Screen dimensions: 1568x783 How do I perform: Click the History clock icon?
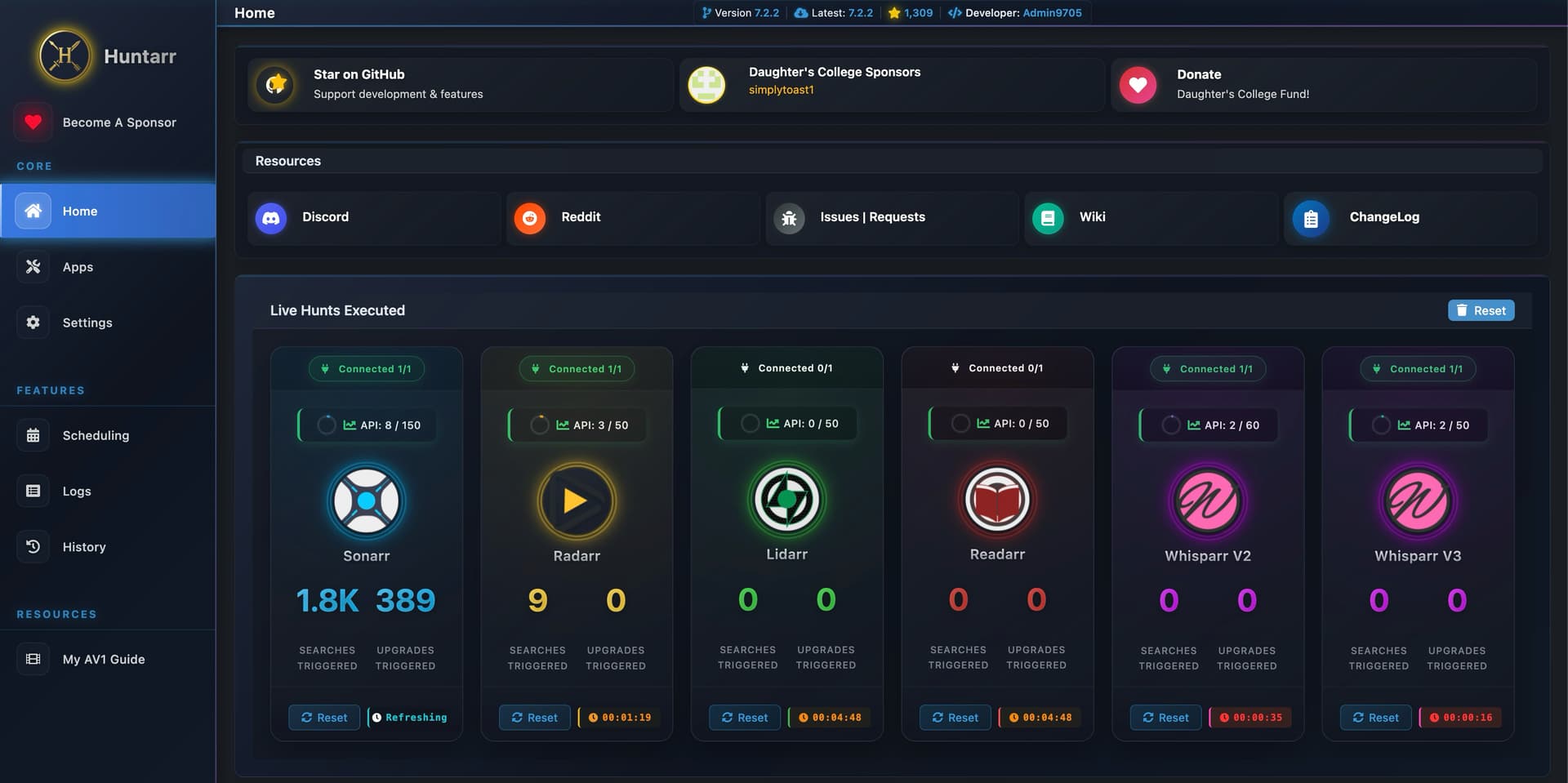(33, 546)
